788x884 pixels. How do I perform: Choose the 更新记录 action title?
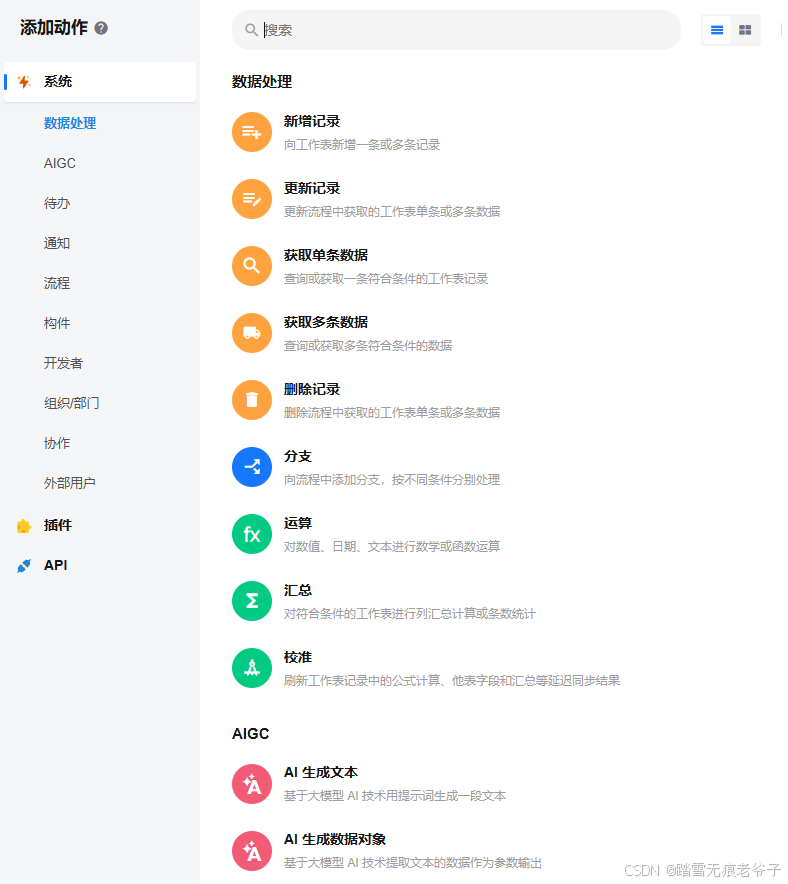312,188
